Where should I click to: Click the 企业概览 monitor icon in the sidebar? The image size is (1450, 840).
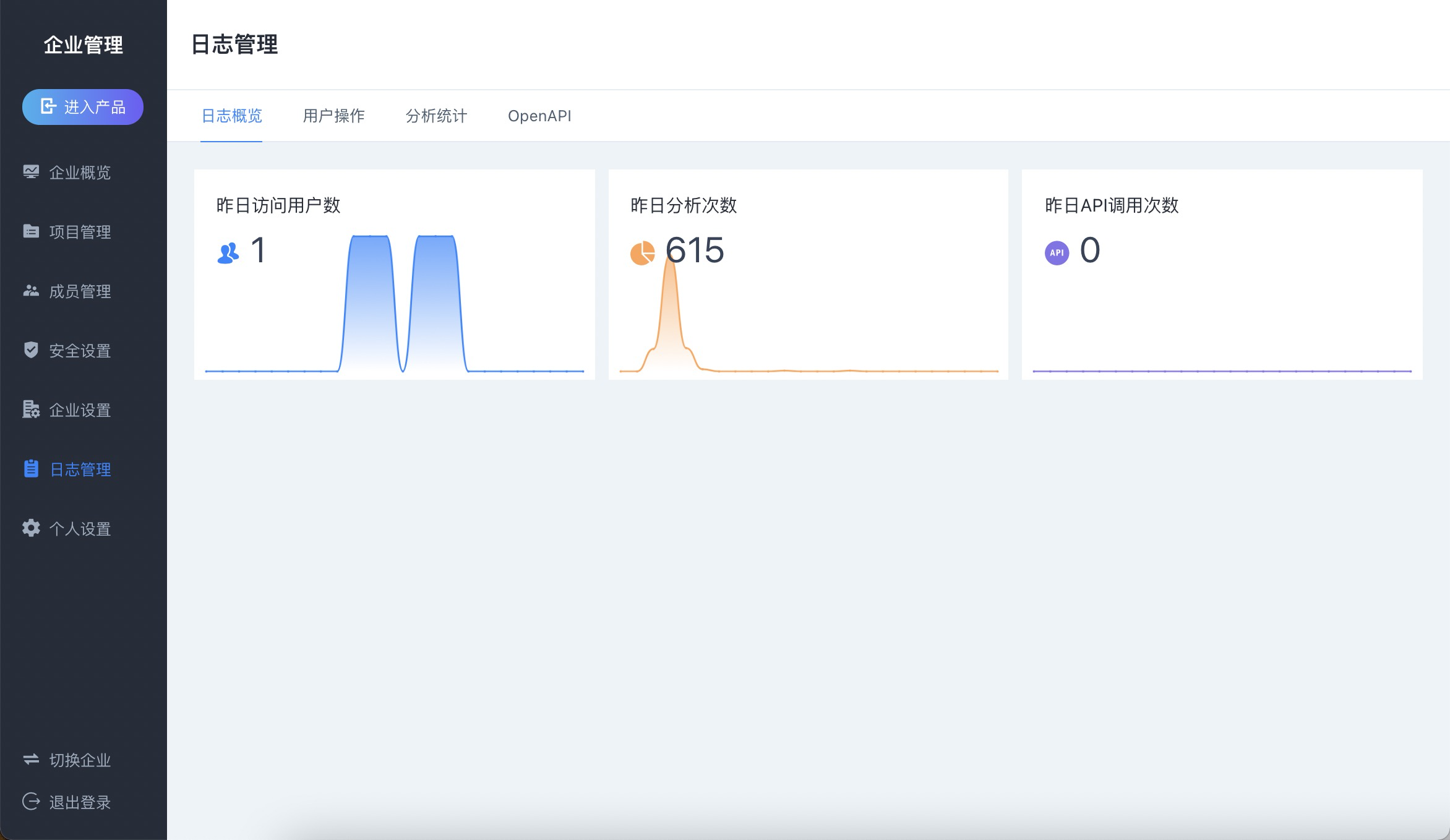pos(31,172)
